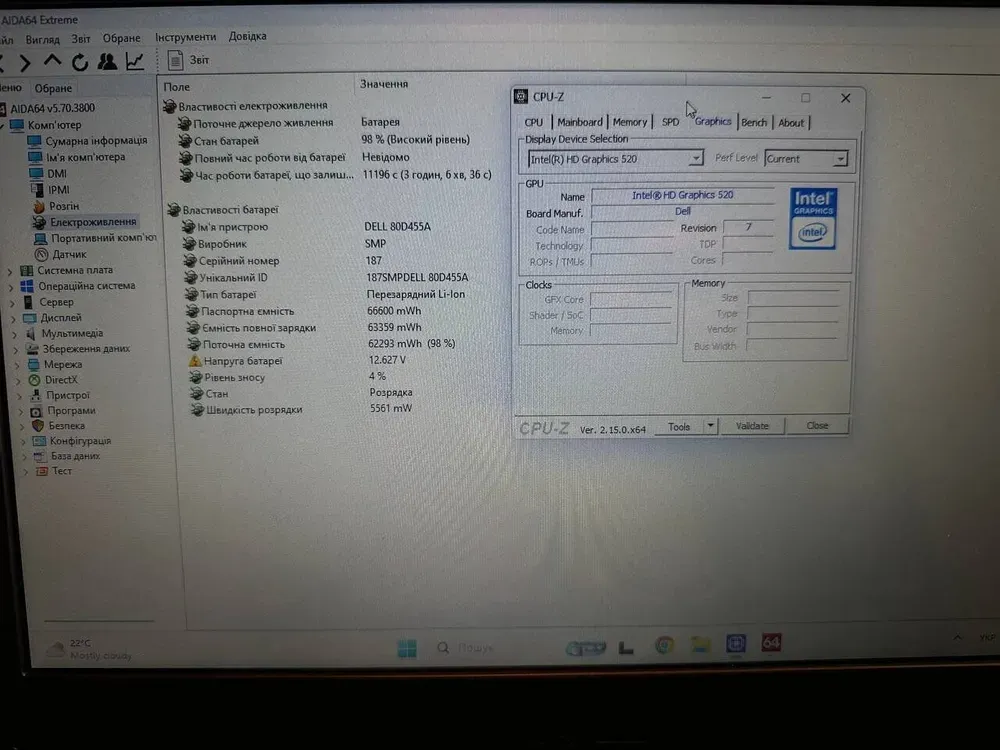Viewport: 1000px width, 750px height.
Task: Click the up-level arrow in AIDA64 toolbar
Action: click(x=52, y=61)
